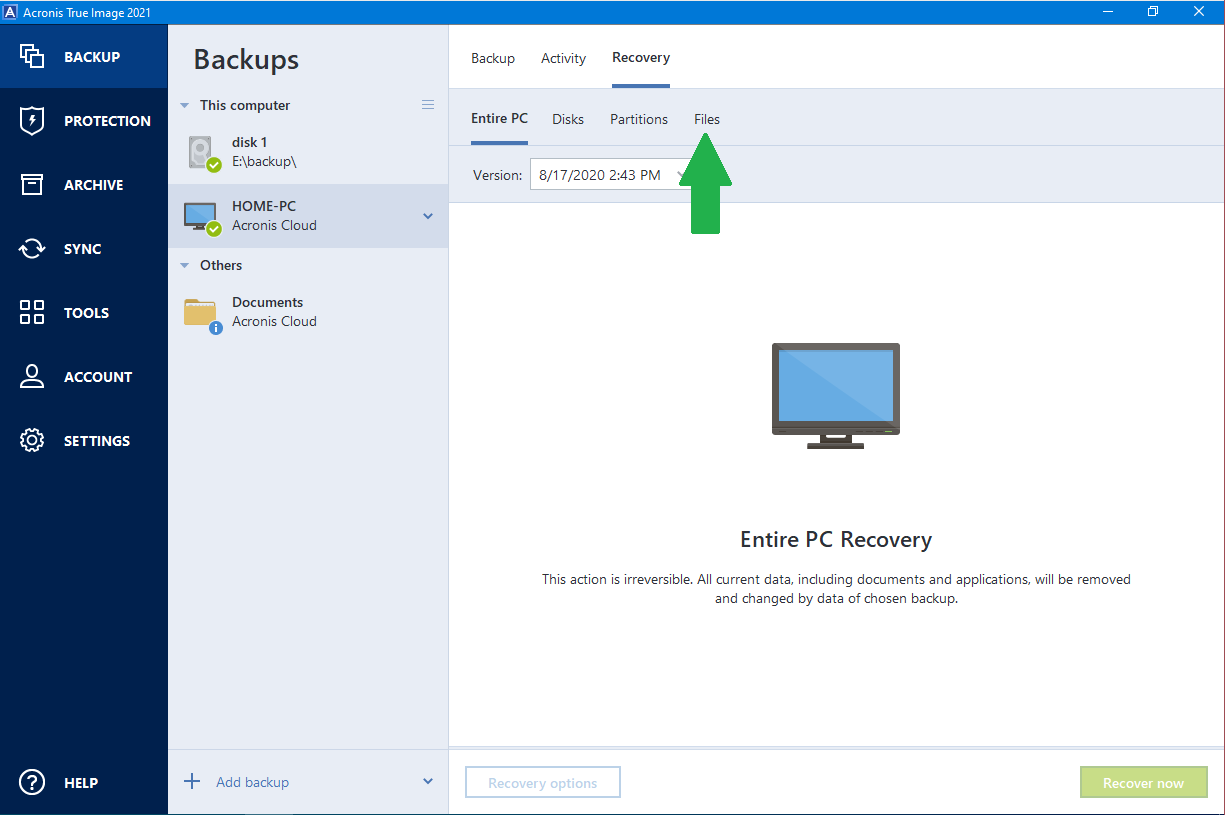
Task: Open the Help question mark icon
Action: 32,783
